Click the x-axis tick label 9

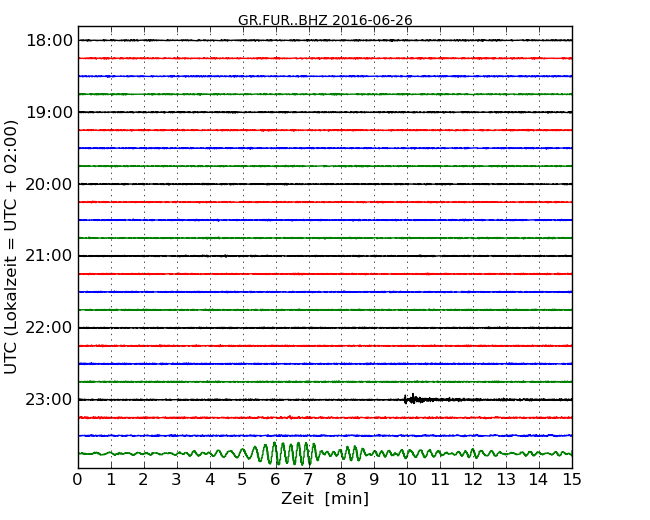[374, 480]
